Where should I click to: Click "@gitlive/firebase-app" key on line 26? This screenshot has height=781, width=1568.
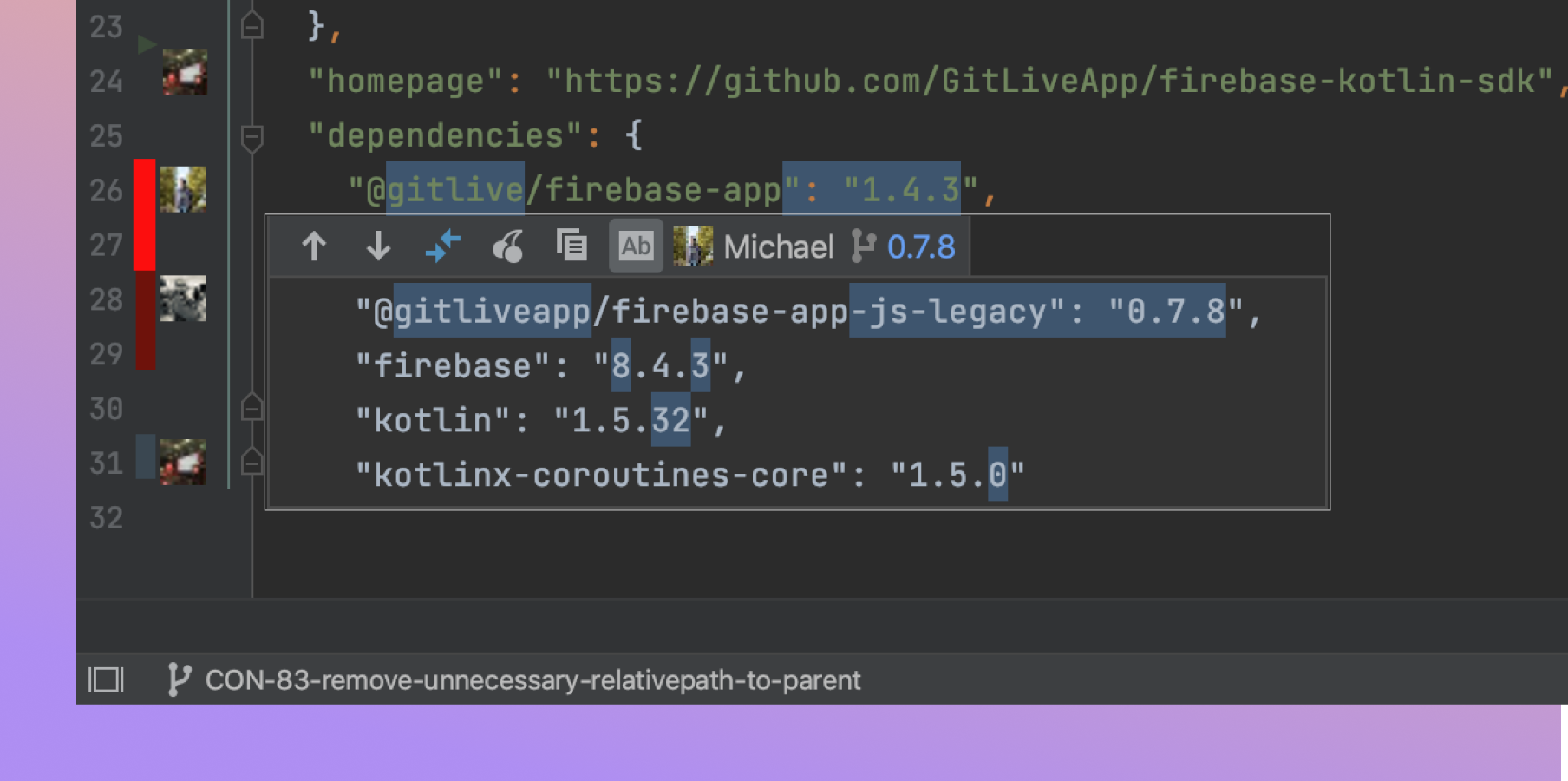pyautogui.click(x=574, y=190)
